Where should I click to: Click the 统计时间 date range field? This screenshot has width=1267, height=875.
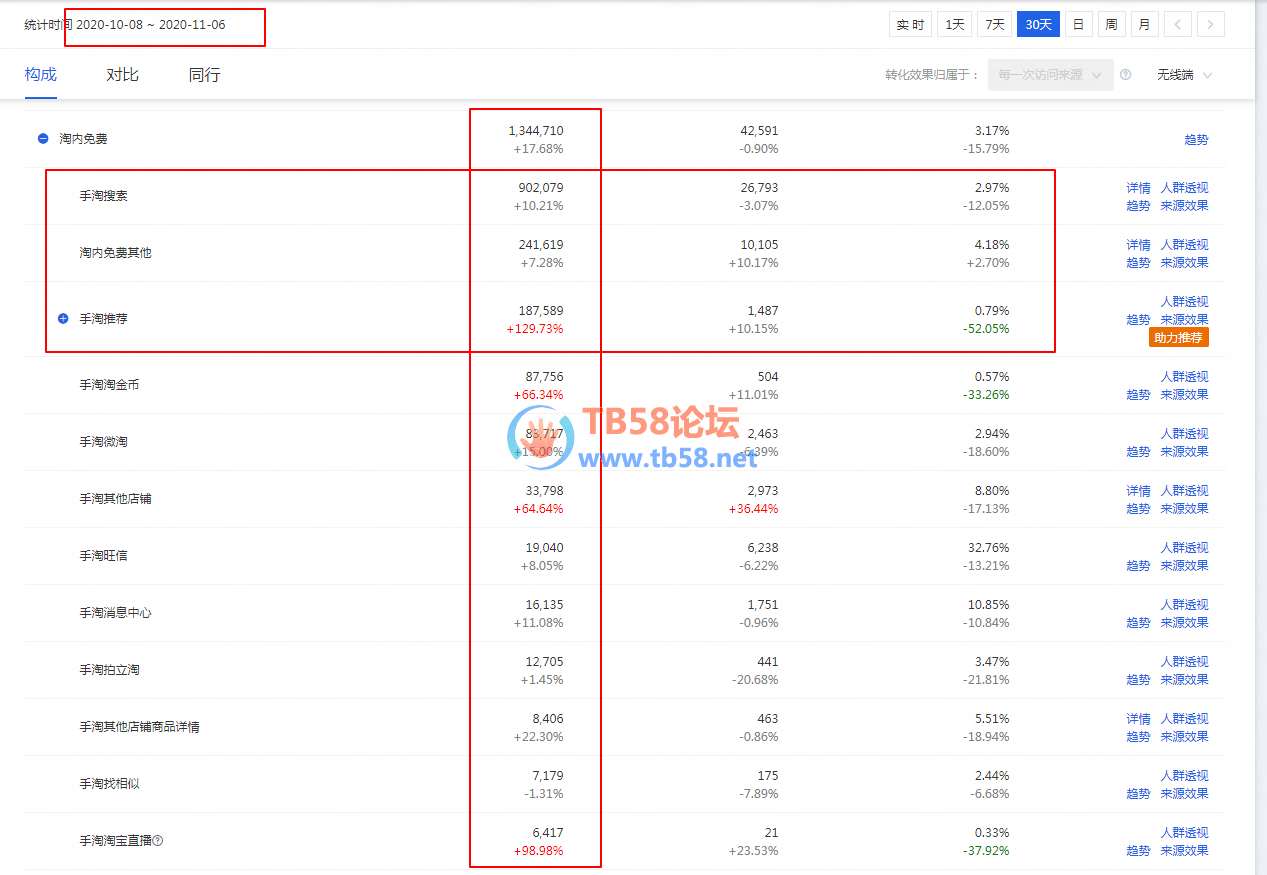point(151,25)
